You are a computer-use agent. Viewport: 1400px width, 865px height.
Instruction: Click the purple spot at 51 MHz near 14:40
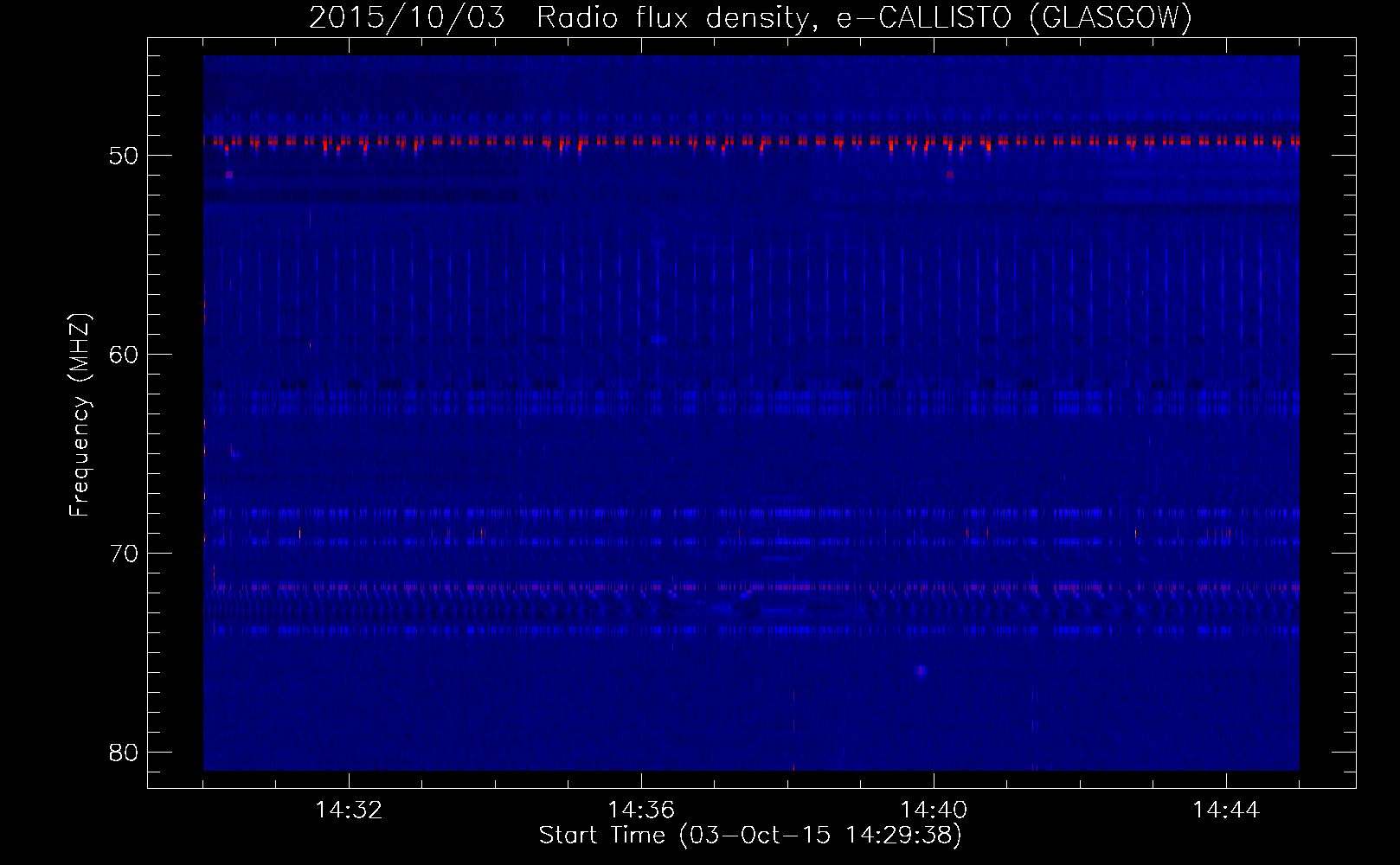tap(950, 175)
